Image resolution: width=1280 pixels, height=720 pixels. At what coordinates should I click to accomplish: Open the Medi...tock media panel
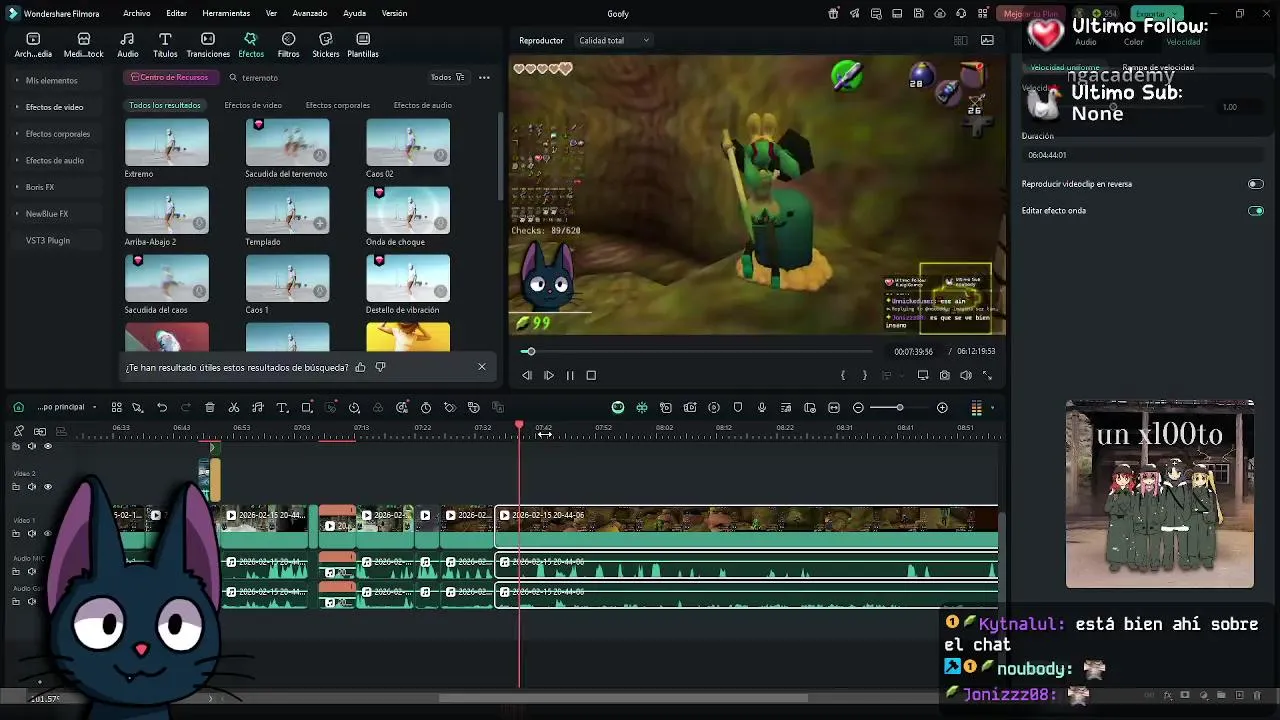(x=83, y=45)
